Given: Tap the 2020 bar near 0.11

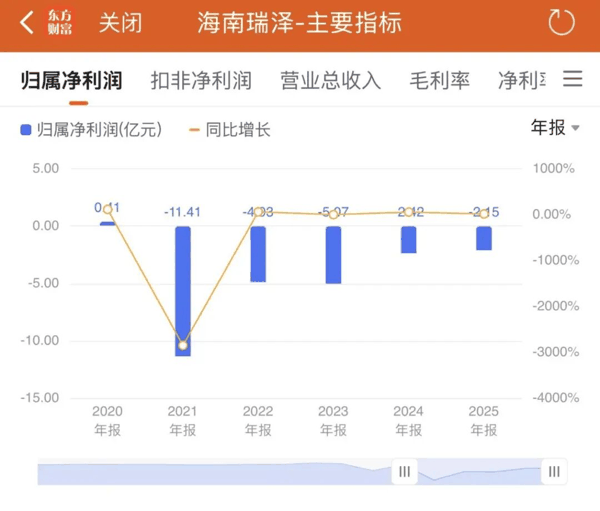Looking at the screenshot, I should click(108, 223).
